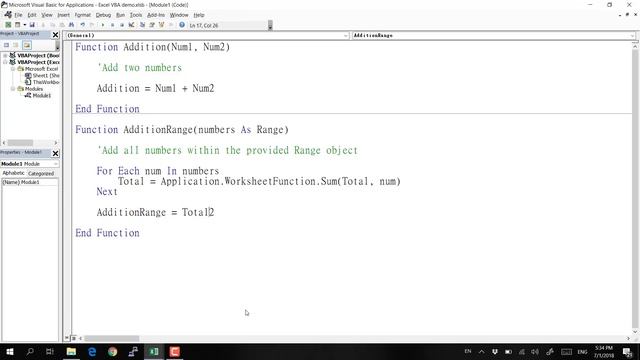Open the Format menu
This screenshot has width=640, height=360.
tap(82, 15)
